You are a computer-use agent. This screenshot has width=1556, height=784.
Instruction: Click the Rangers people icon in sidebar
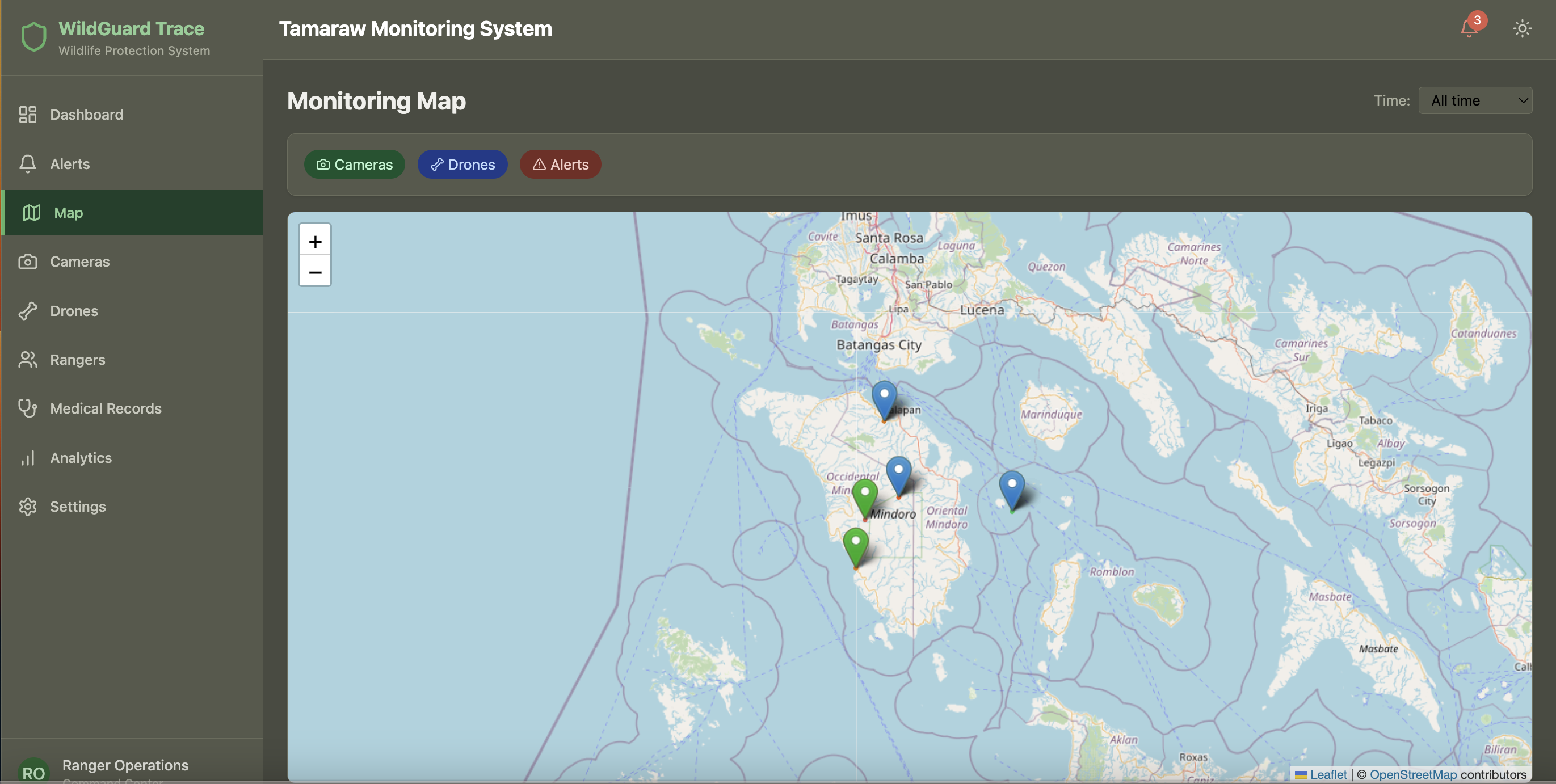coord(28,360)
